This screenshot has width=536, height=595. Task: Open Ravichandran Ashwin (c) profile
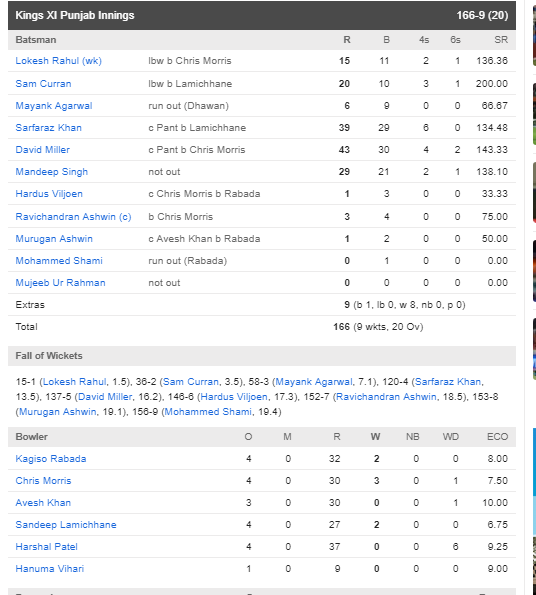[73, 216]
